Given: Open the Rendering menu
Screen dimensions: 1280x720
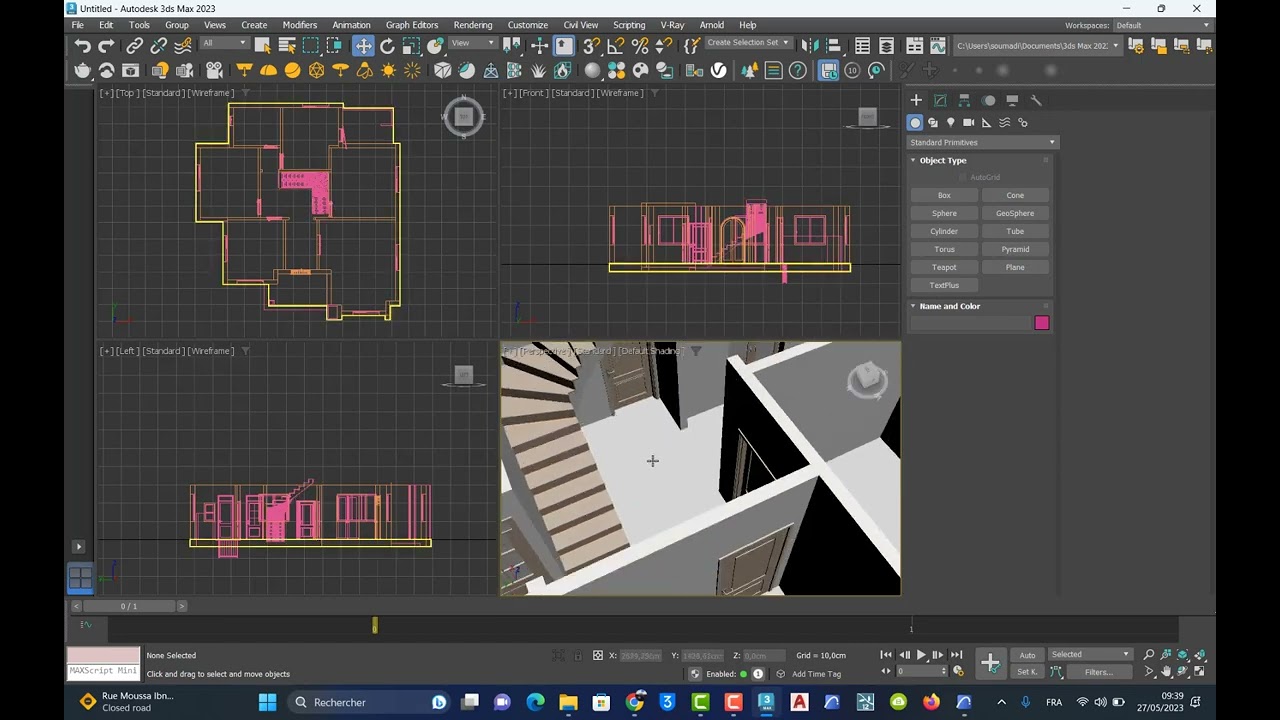Looking at the screenshot, I should [472, 25].
